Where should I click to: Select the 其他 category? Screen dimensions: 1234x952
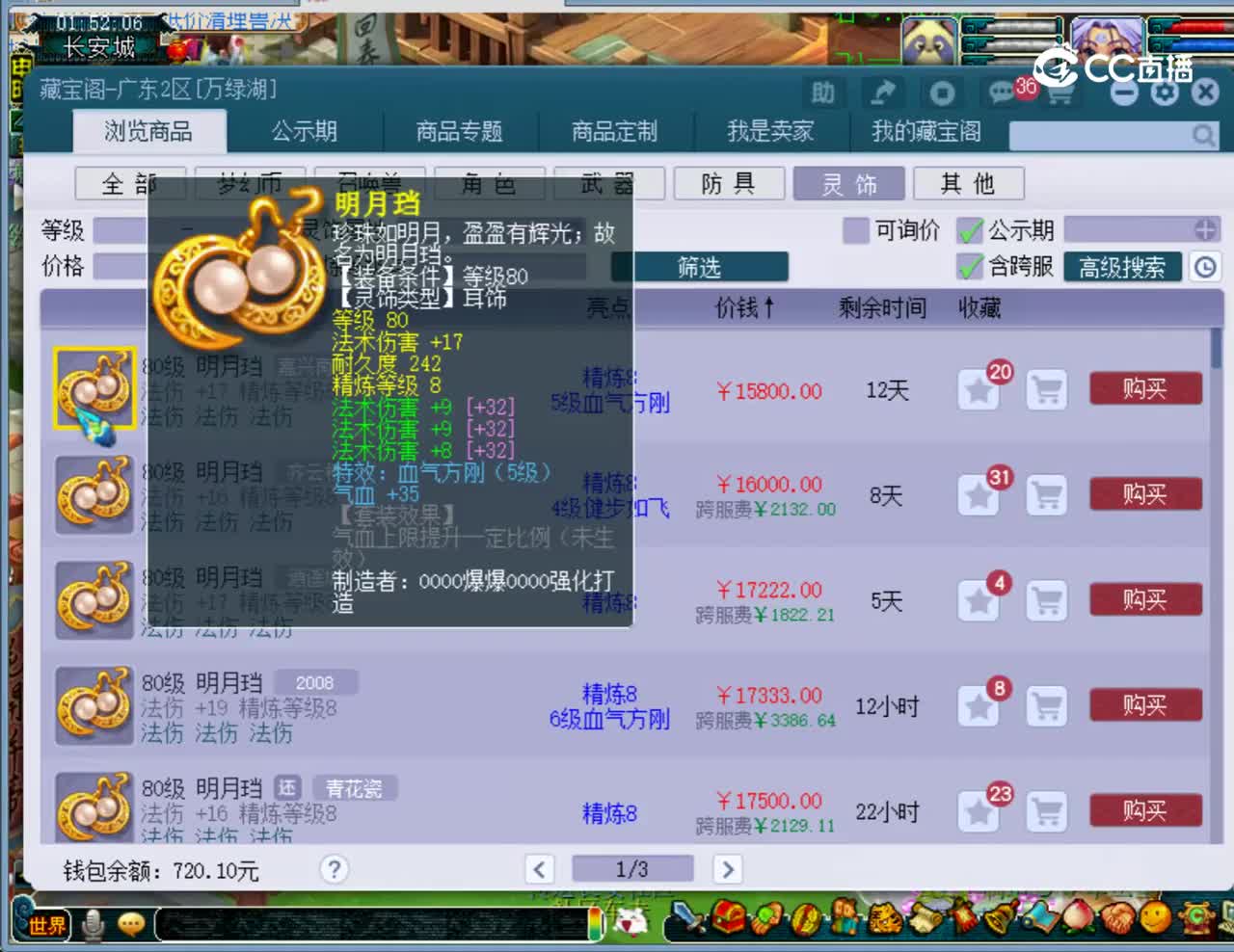(x=968, y=183)
